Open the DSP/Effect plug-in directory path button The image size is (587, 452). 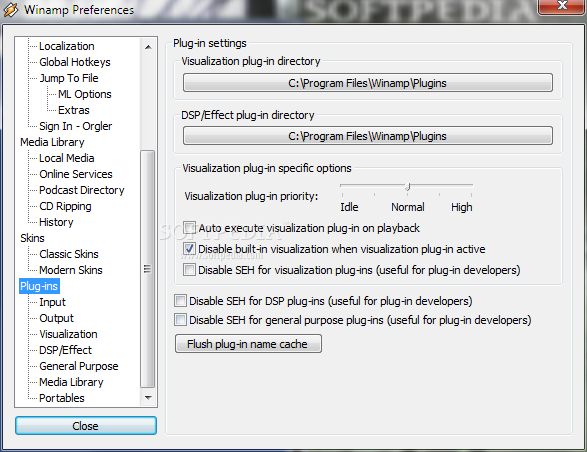[x=368, y=136]
